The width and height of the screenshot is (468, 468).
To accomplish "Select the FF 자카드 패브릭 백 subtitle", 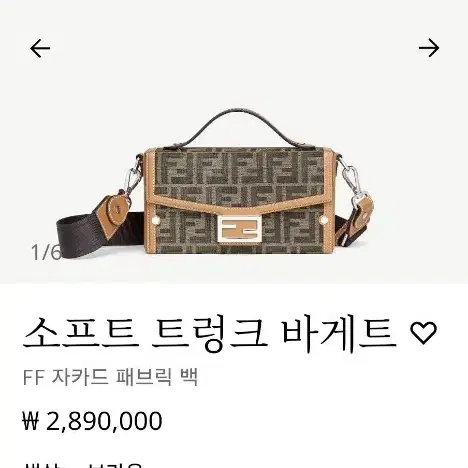I will (x=111, y=377).
